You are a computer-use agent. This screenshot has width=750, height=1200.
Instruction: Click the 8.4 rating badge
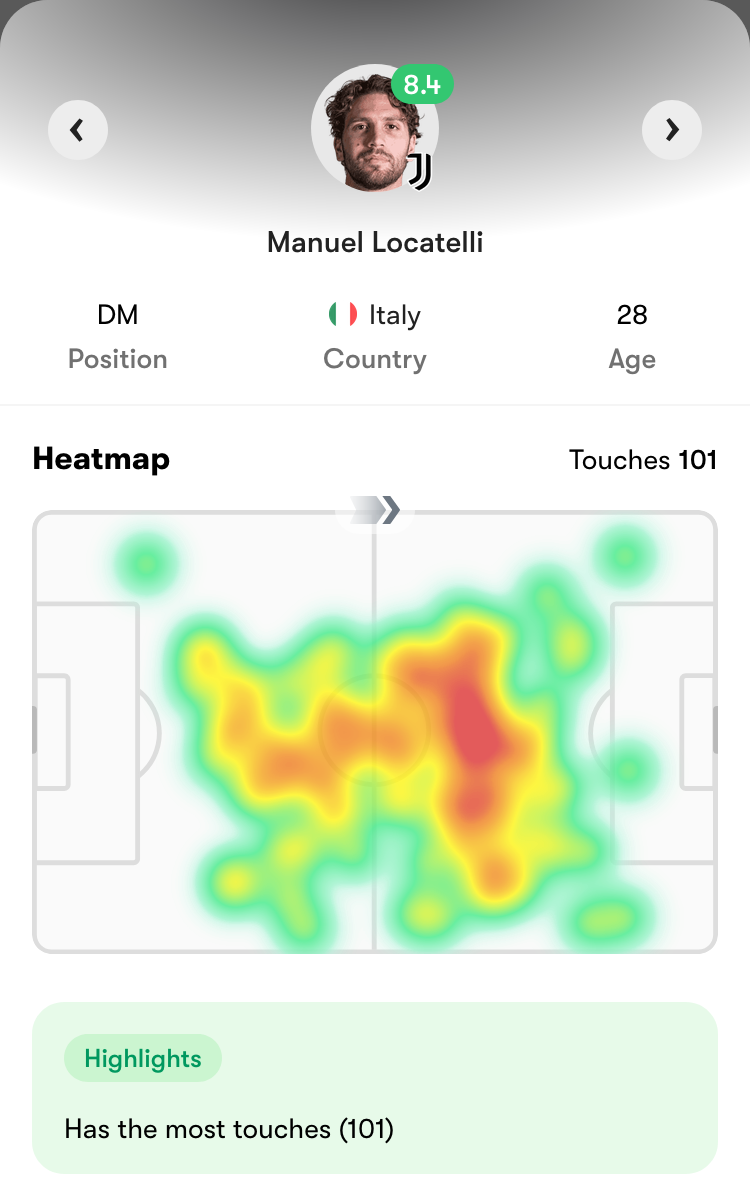tap(422, 84)
